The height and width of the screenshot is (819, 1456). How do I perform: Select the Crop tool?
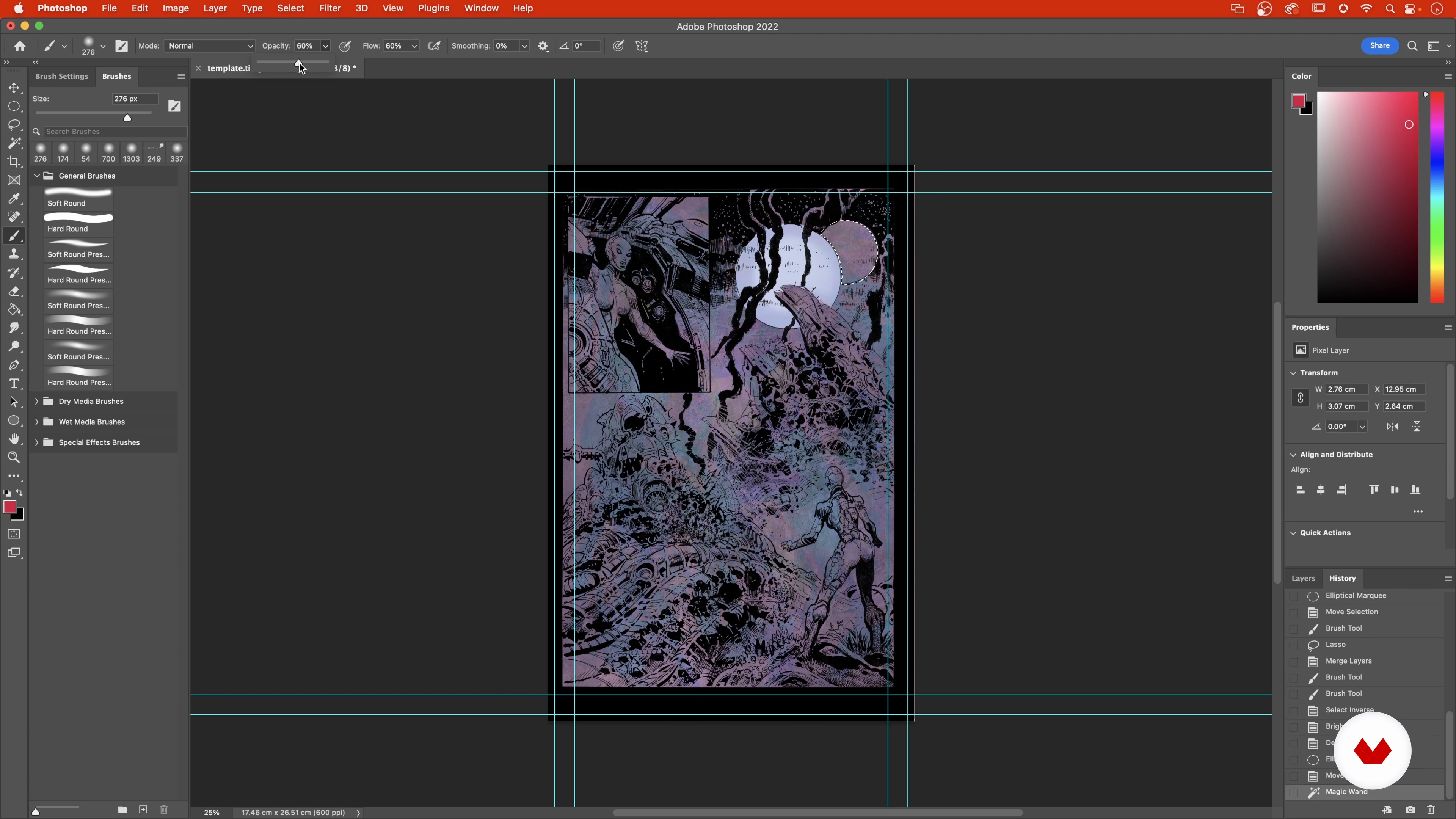click(x=14, y=162)
